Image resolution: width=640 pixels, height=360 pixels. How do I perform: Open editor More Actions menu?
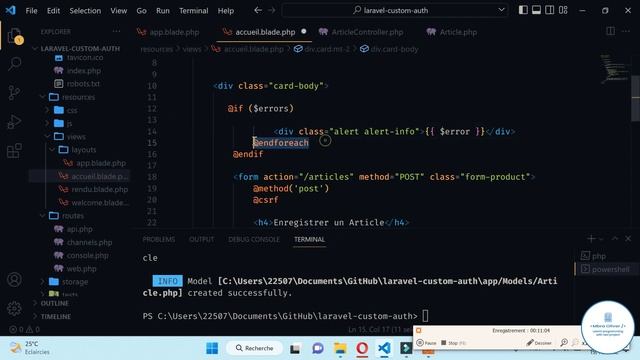(626, 31)
